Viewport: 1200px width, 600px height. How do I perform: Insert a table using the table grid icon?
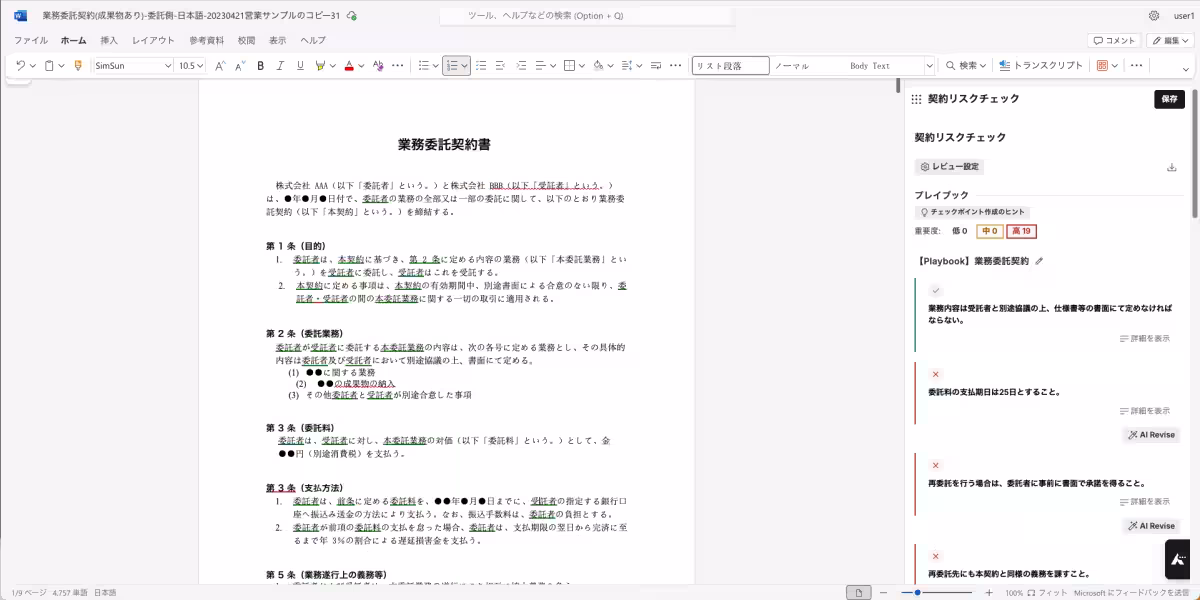[x=570, y=64]
